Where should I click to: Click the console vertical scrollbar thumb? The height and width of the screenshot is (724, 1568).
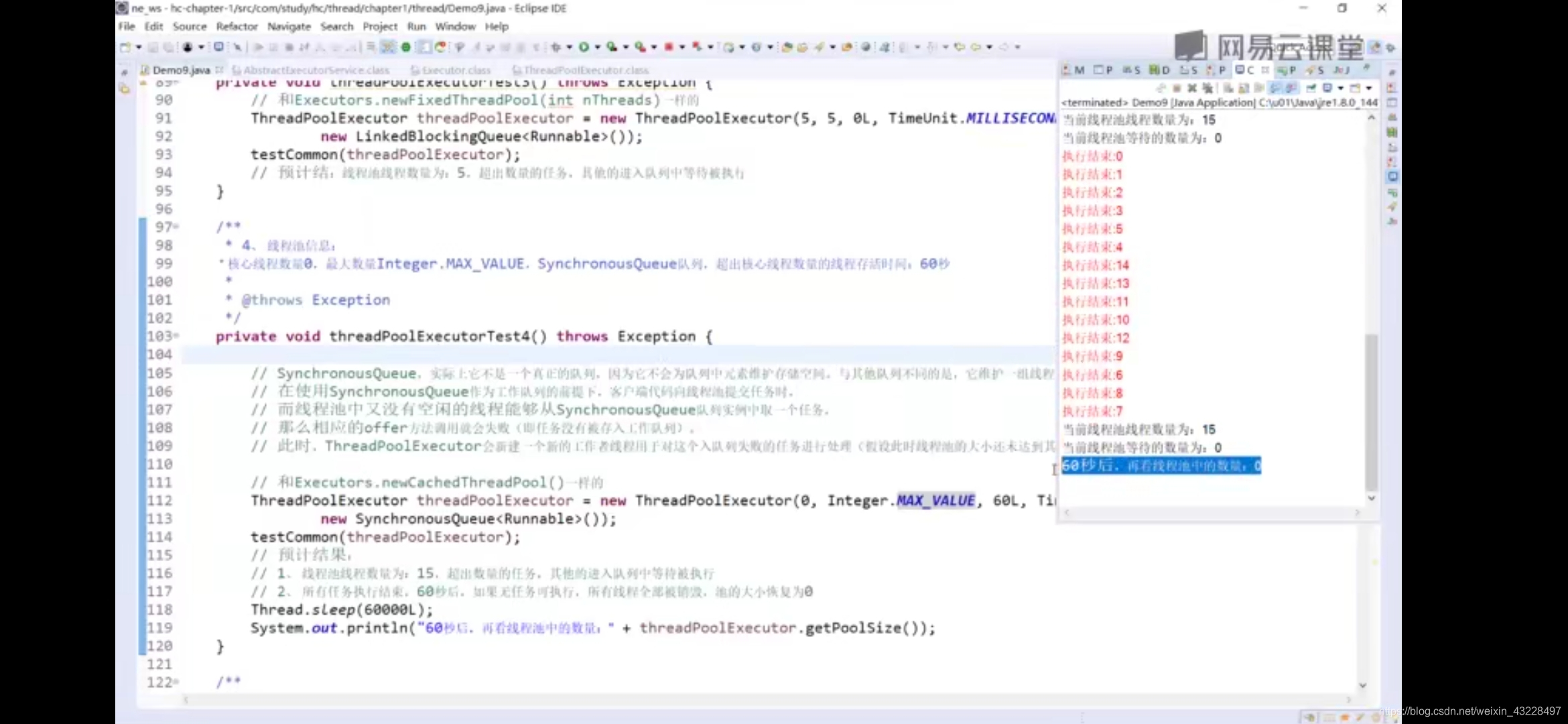[x=1371, y=412]
